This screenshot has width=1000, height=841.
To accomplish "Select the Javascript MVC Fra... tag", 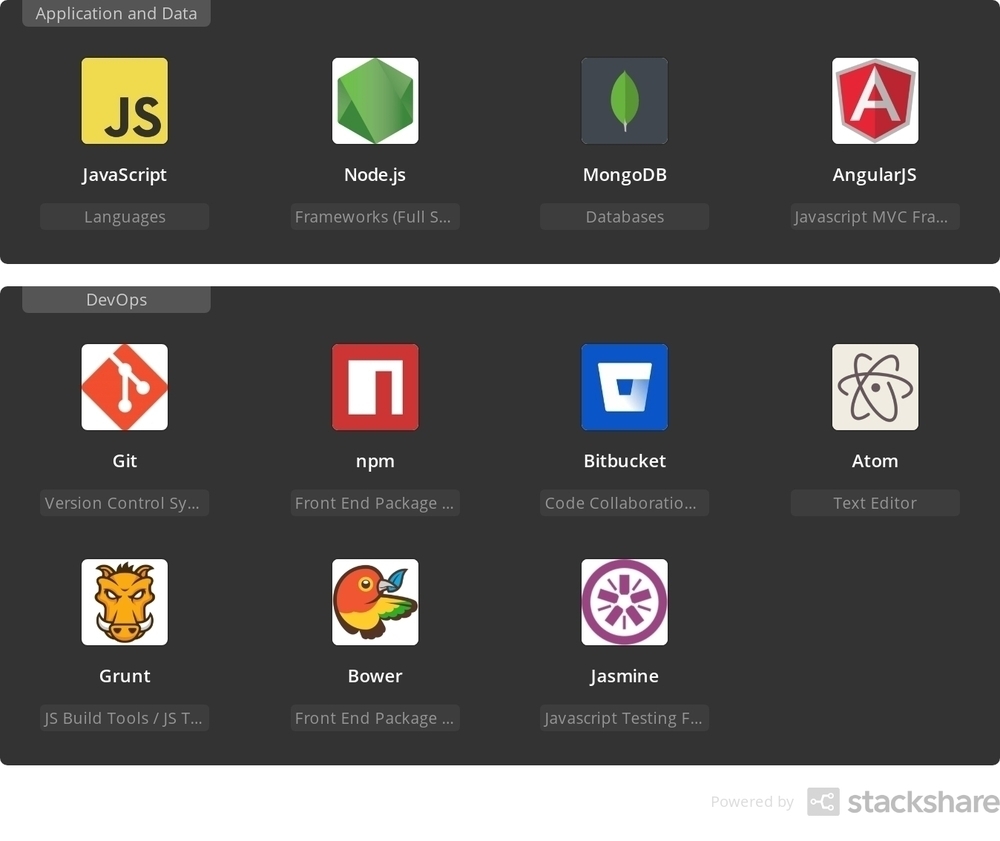I will click(875, 217).
